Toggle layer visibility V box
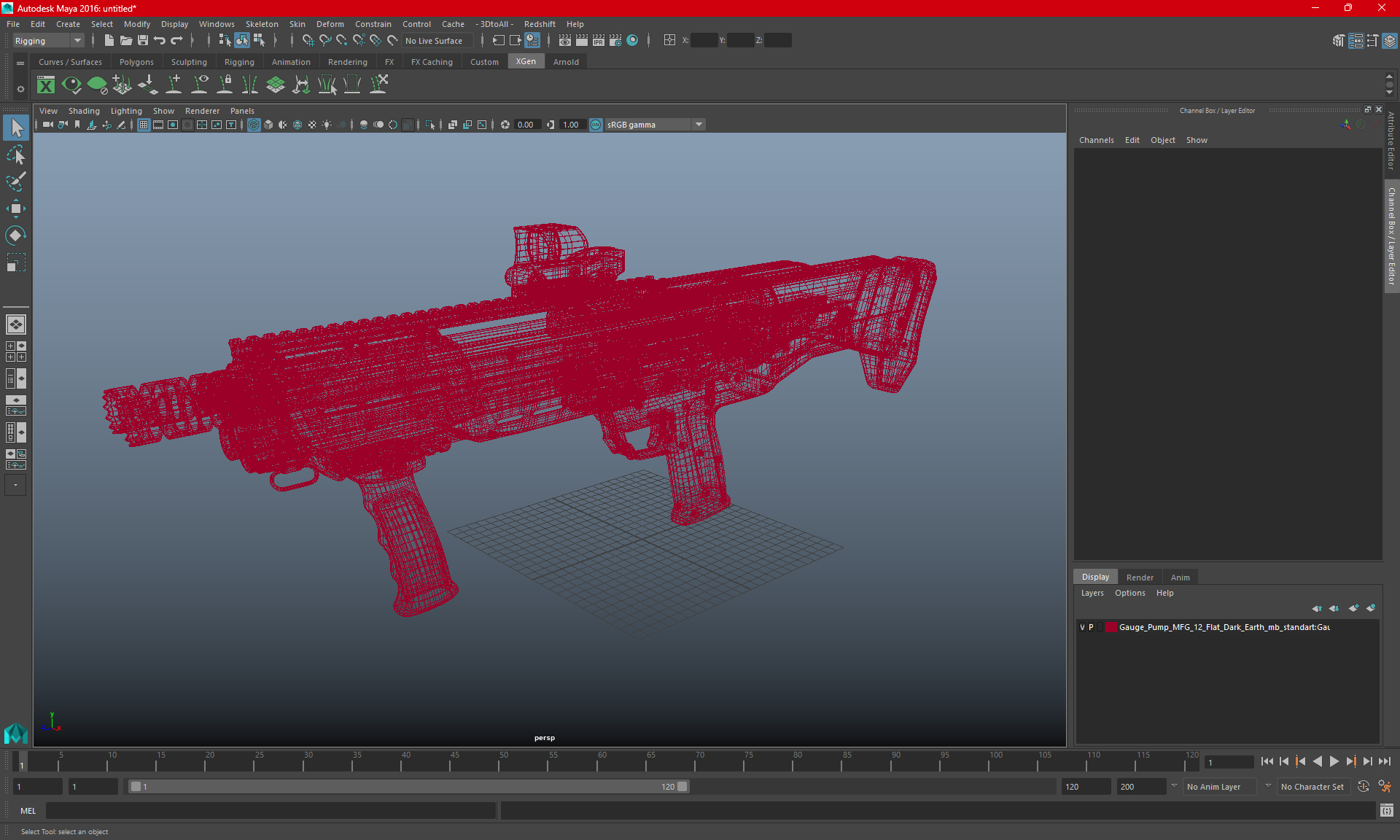Image resolution: width=1400 pixels, height=840 pixels. [1082, 627]
